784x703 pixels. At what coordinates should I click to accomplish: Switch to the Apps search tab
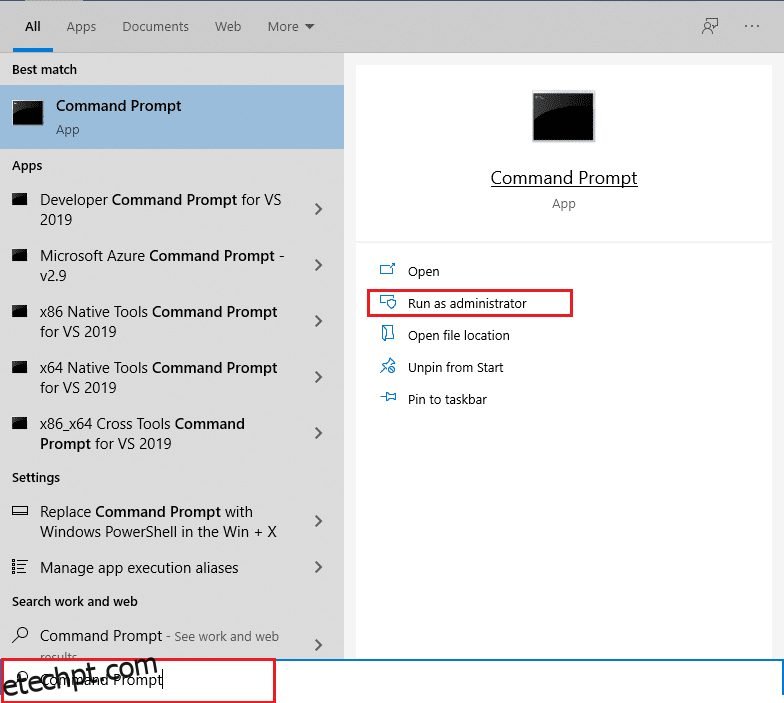click(x=81, y=26)
